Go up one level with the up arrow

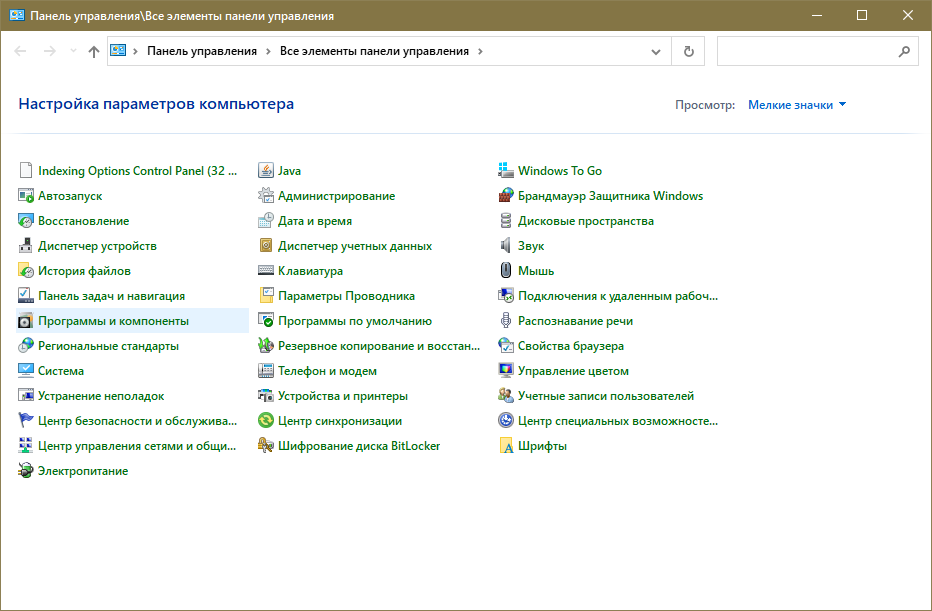pos(93,51)
